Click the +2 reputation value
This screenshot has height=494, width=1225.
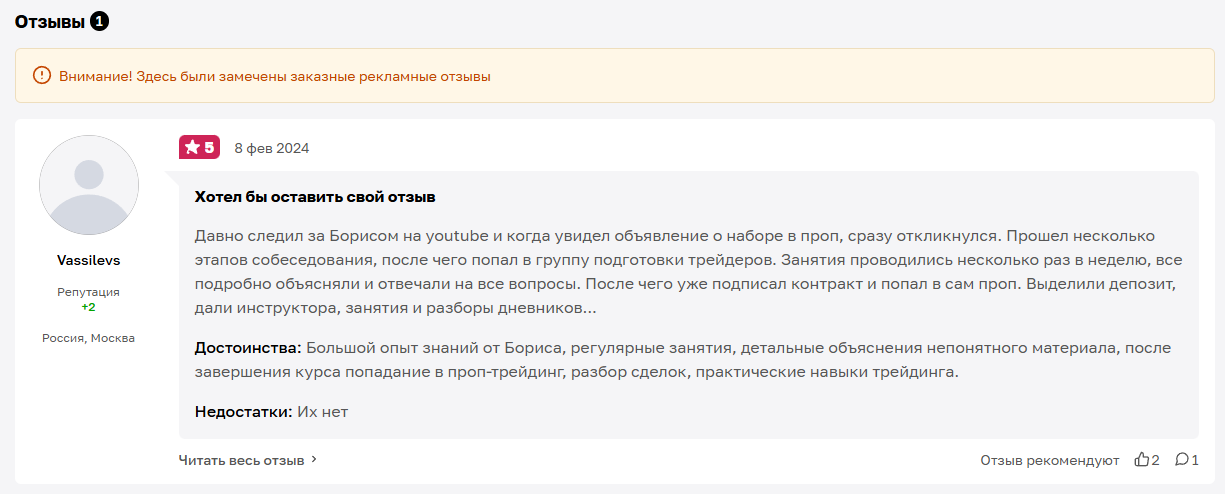pyautogui.click(x=89, y=307)
